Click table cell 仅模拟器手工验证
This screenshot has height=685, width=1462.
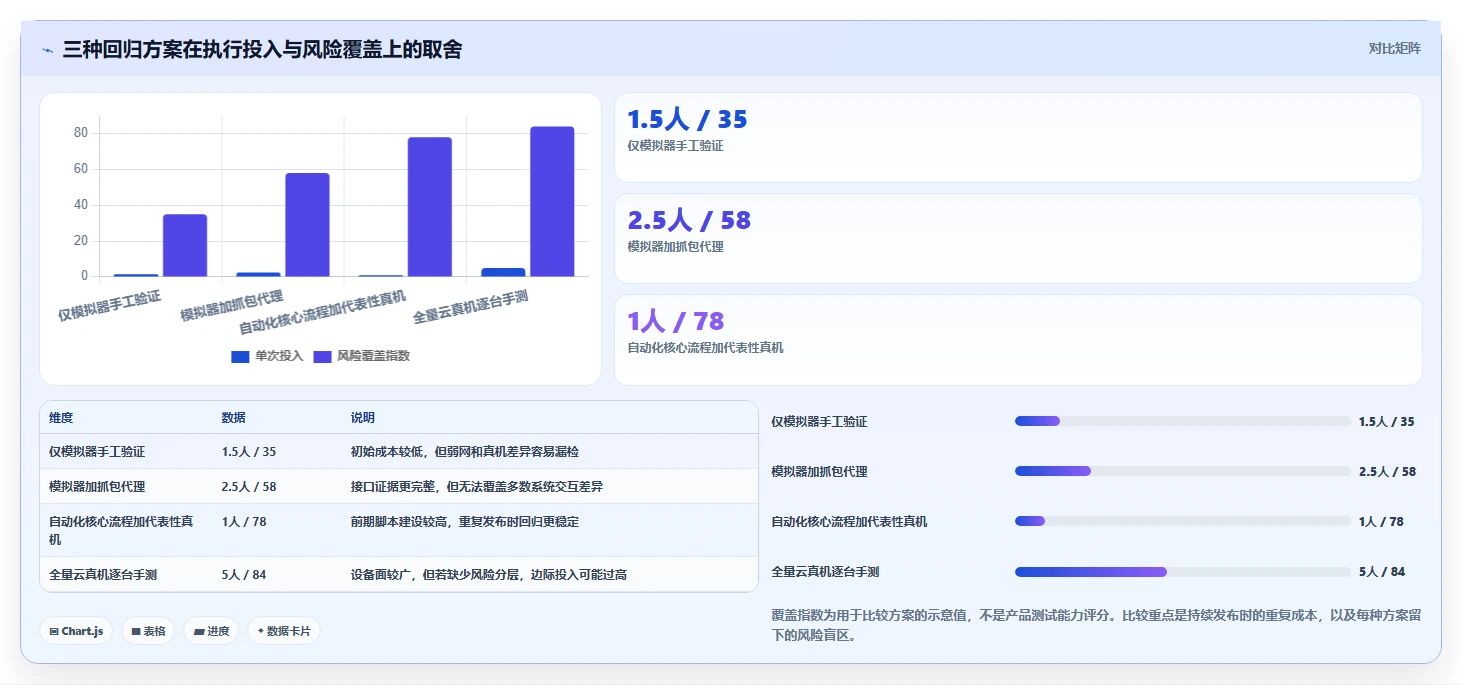coord(97,452)
